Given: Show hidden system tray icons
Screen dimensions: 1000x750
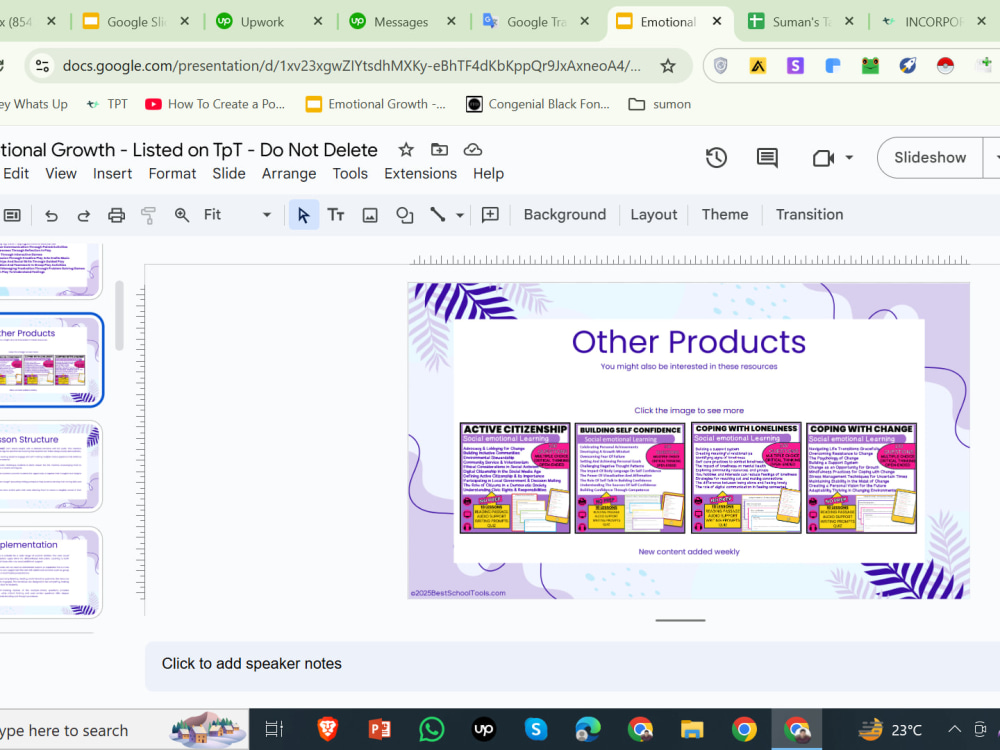Looking at the screenshot, I should [x=954, y=729].
